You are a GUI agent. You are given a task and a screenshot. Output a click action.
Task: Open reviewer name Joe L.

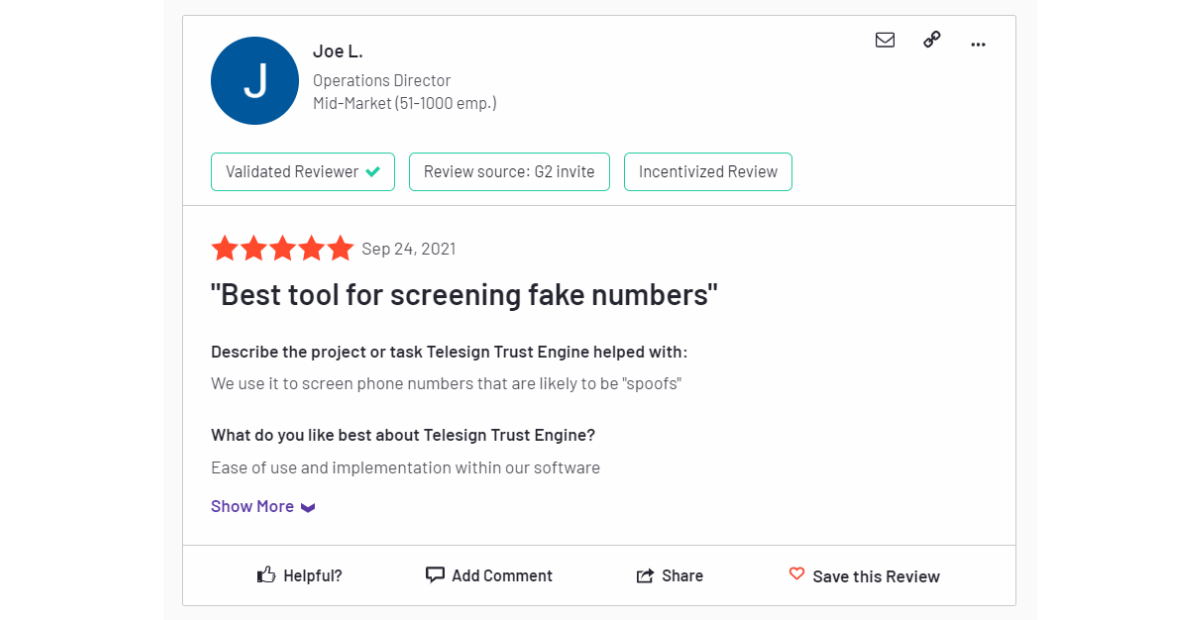338,51
